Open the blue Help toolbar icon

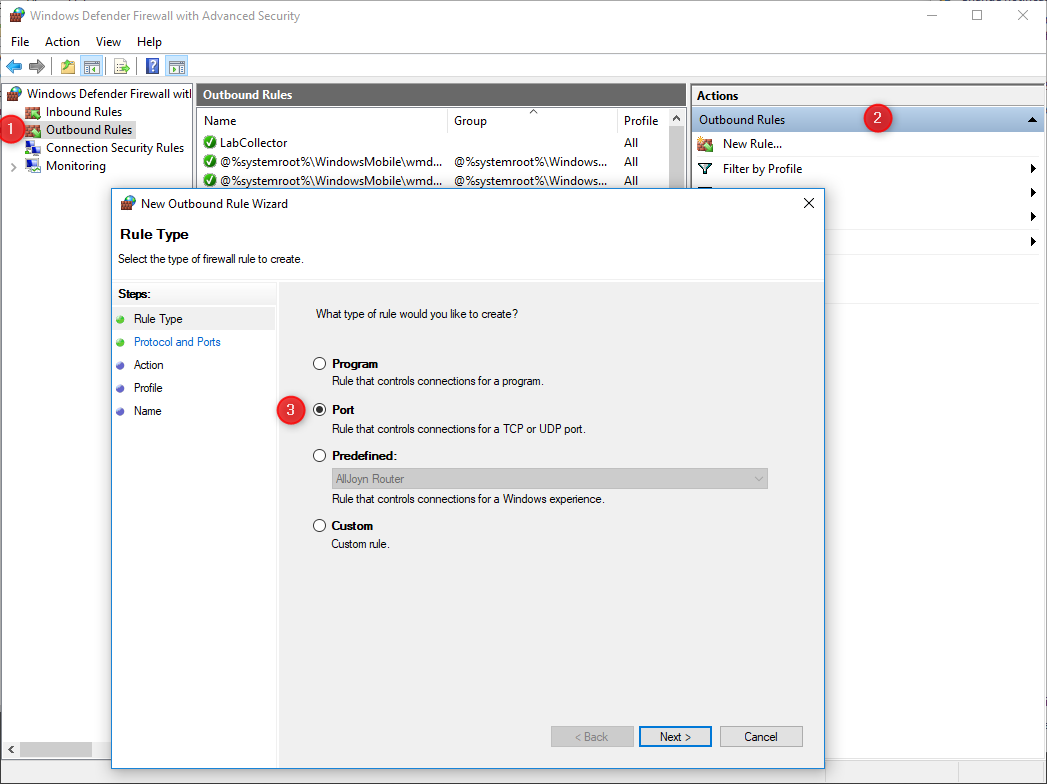(x=153, y=66)
